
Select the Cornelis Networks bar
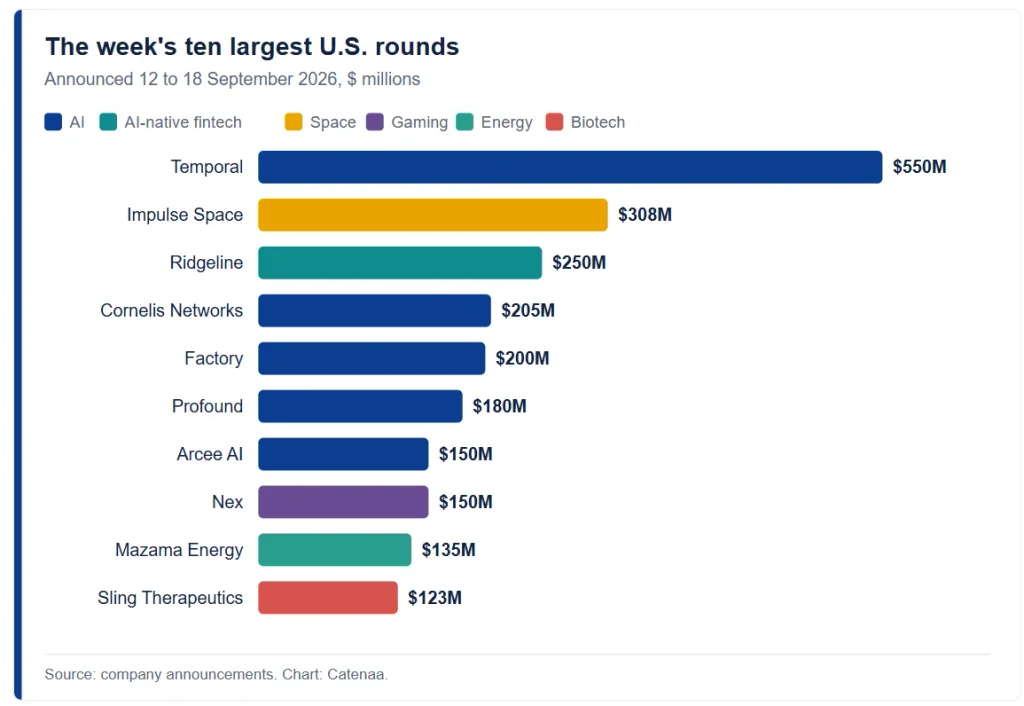(374, 310)
